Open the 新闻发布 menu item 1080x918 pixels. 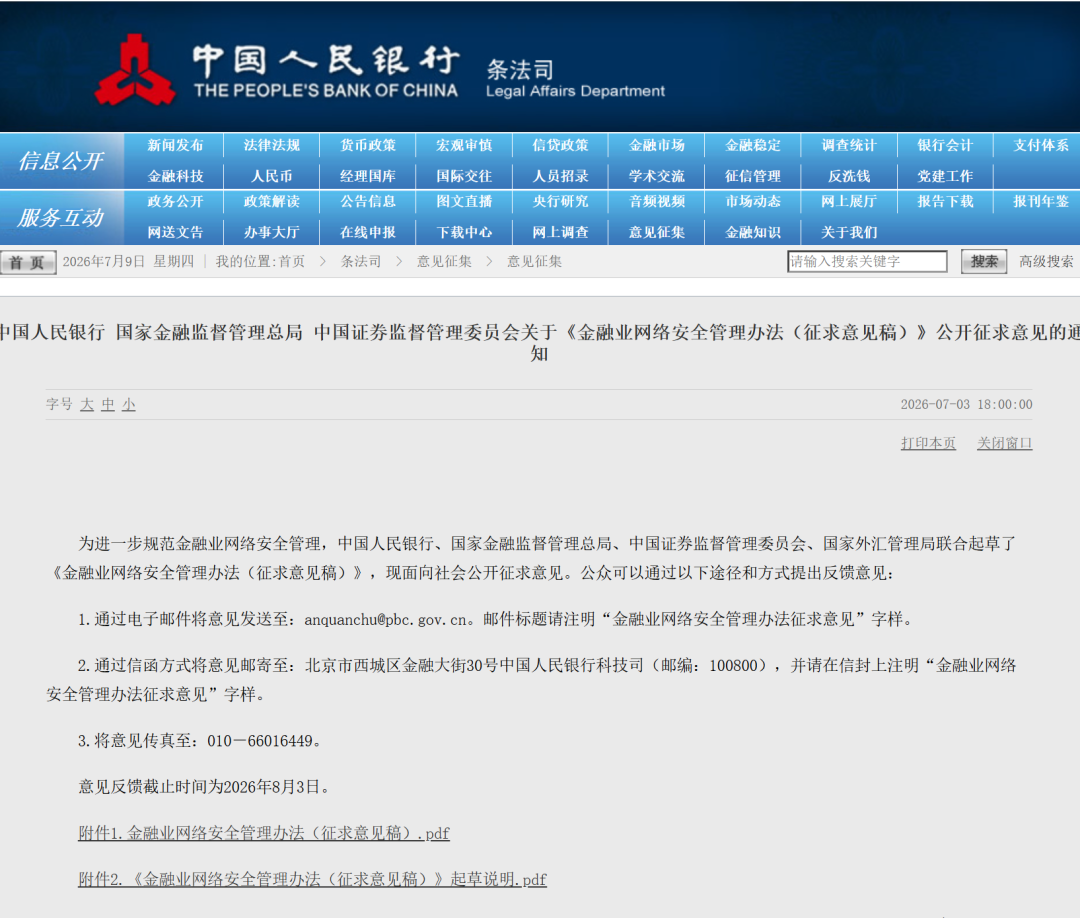coord(175,145)
